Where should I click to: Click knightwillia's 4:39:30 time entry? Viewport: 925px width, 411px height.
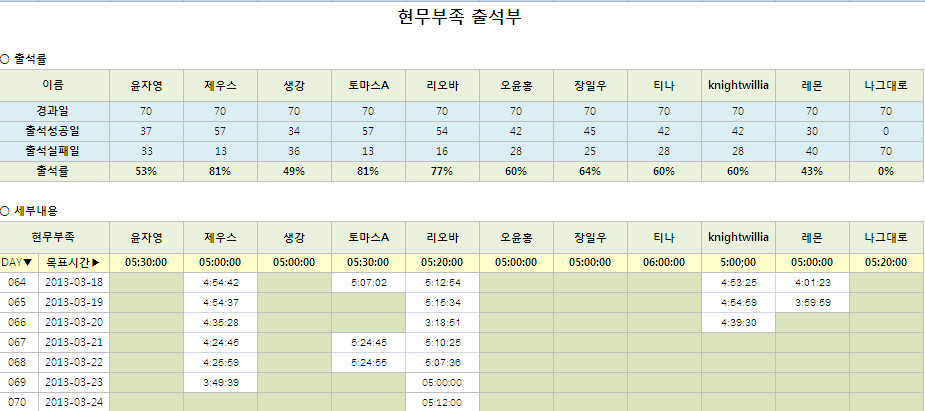click(x=738, y=322)
